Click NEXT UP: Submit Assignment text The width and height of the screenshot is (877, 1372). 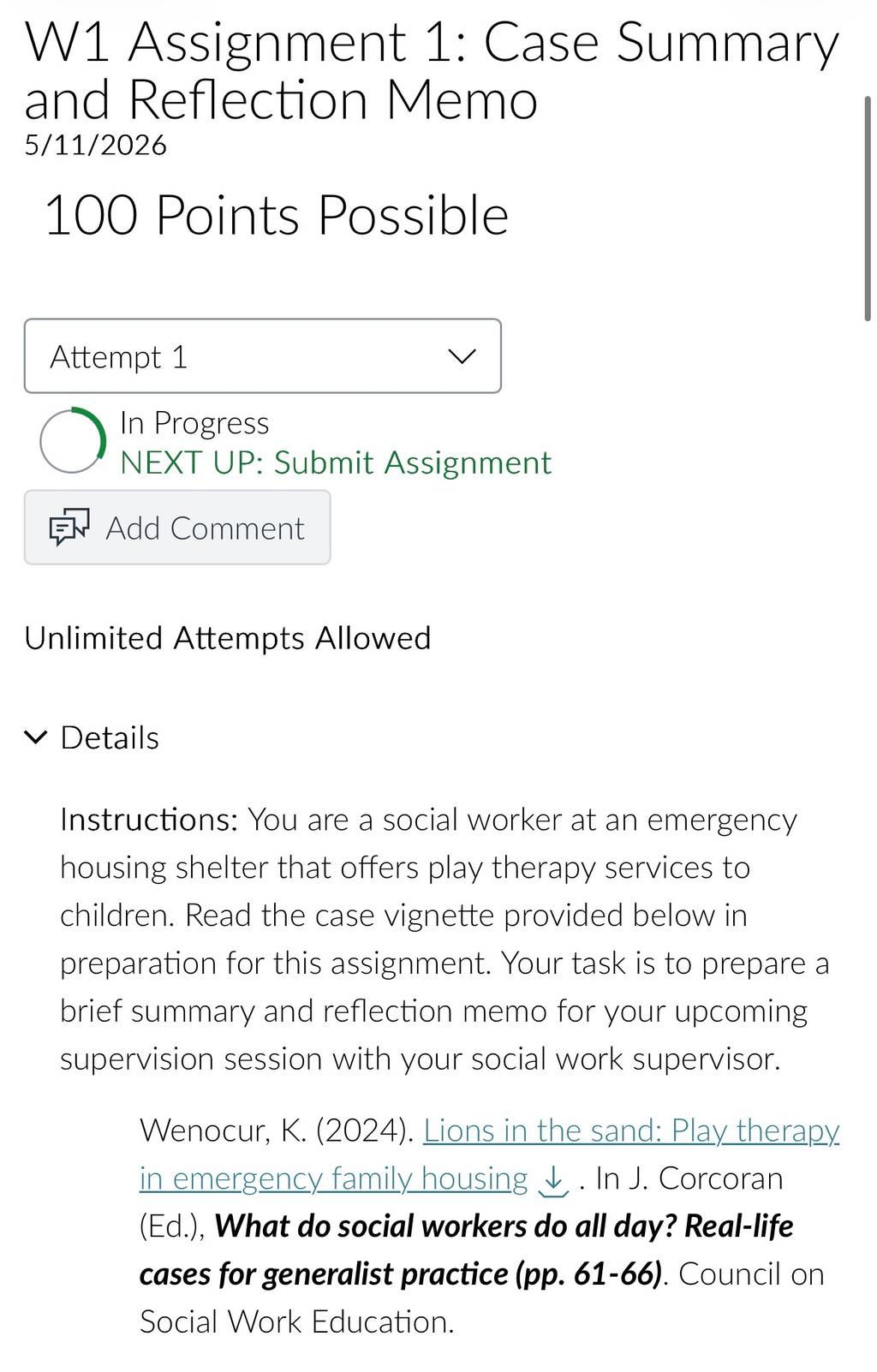(336, 462)
